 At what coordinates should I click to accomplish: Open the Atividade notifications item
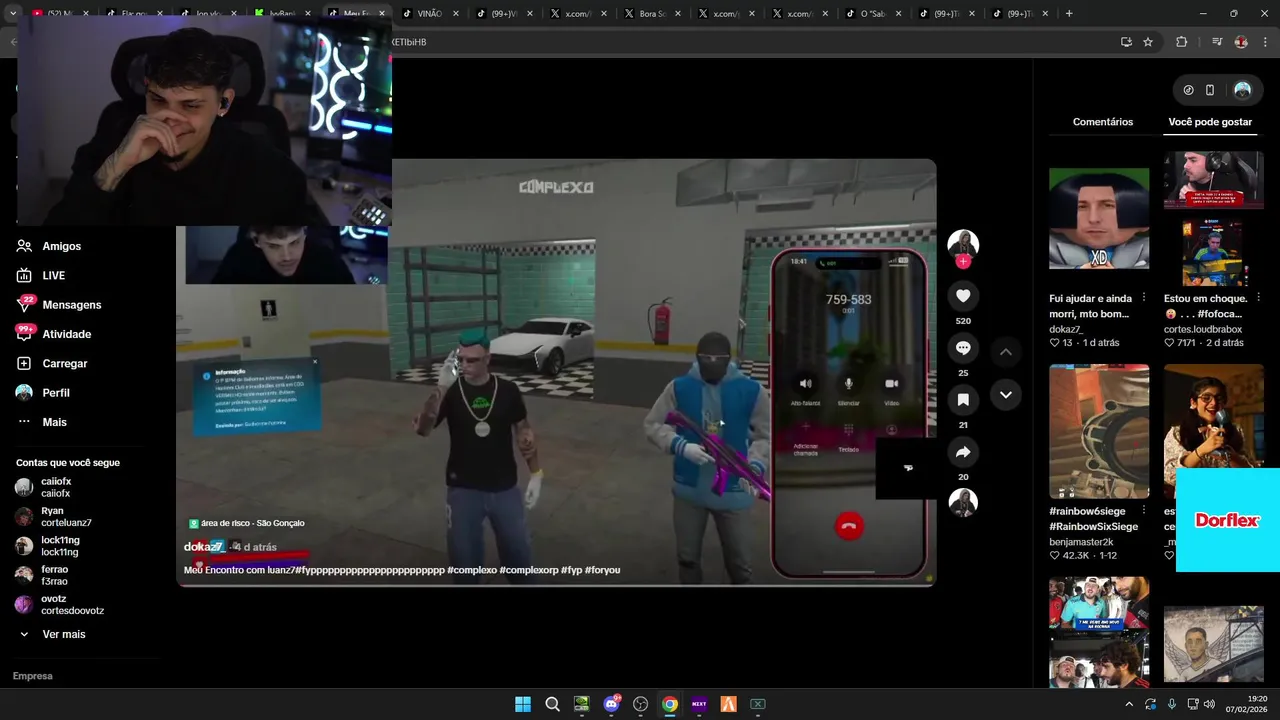(66, 334)
